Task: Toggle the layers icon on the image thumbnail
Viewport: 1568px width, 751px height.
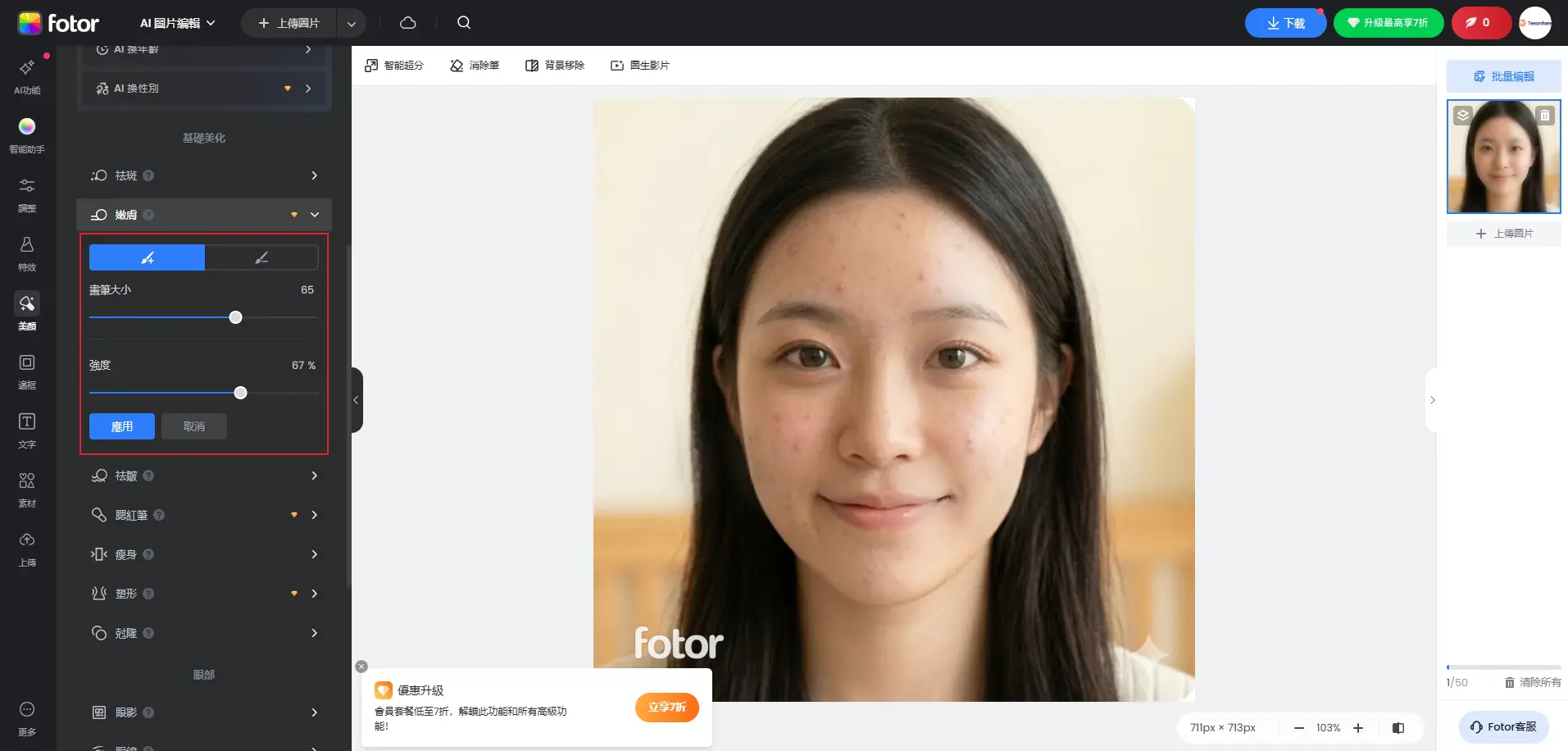Action: click(x=1464, y=115)
